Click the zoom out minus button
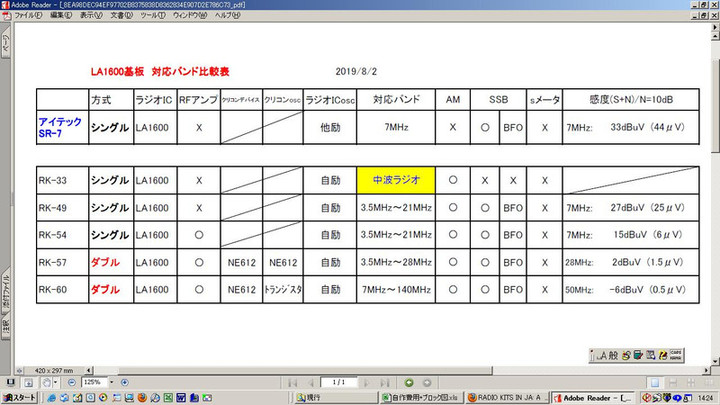This screenshot has height=405, width=720. [72, 382]
